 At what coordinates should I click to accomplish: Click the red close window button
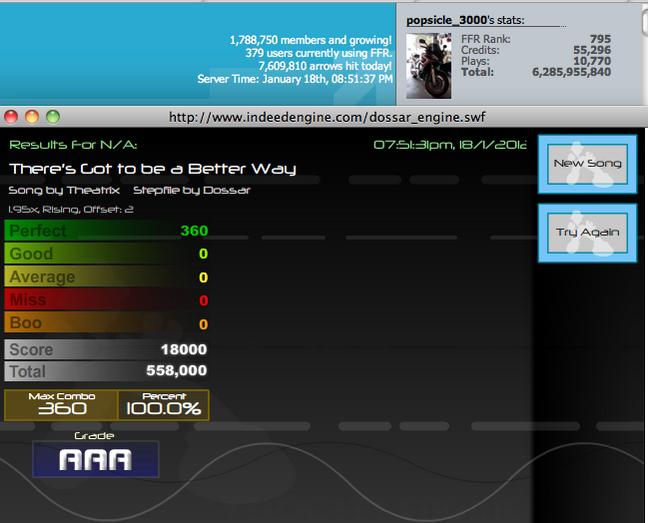click(11, 117)
